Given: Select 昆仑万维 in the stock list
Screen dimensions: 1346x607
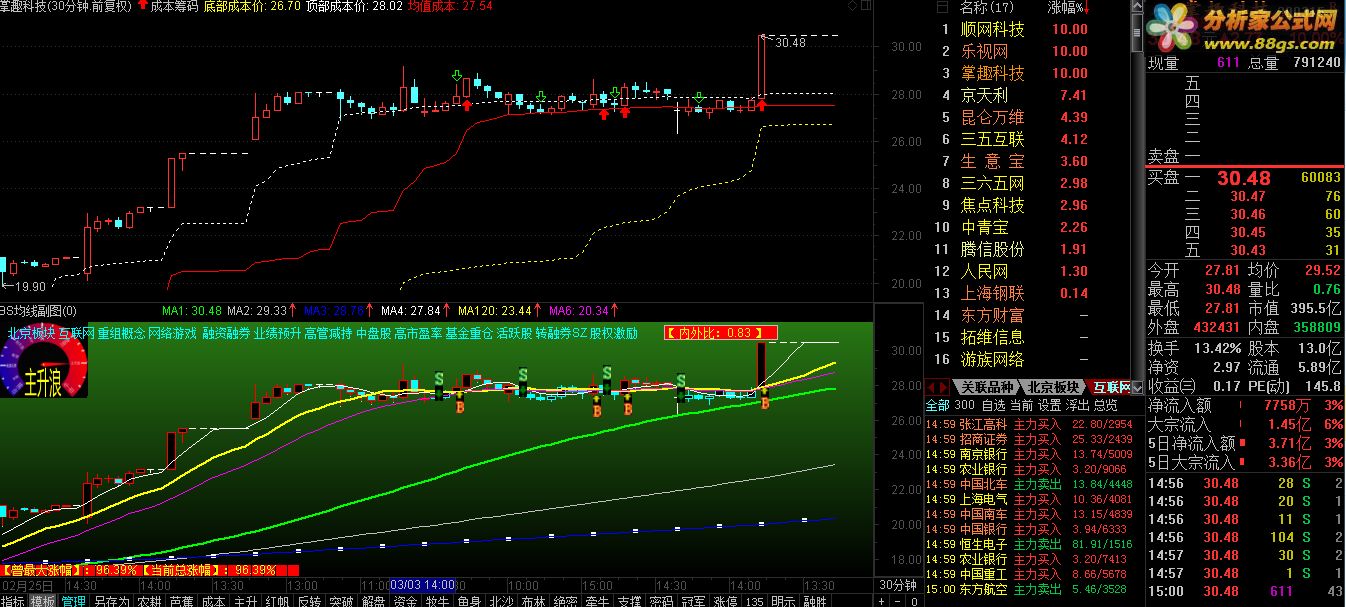Looking at the screenshot, I should click(993, 117).
